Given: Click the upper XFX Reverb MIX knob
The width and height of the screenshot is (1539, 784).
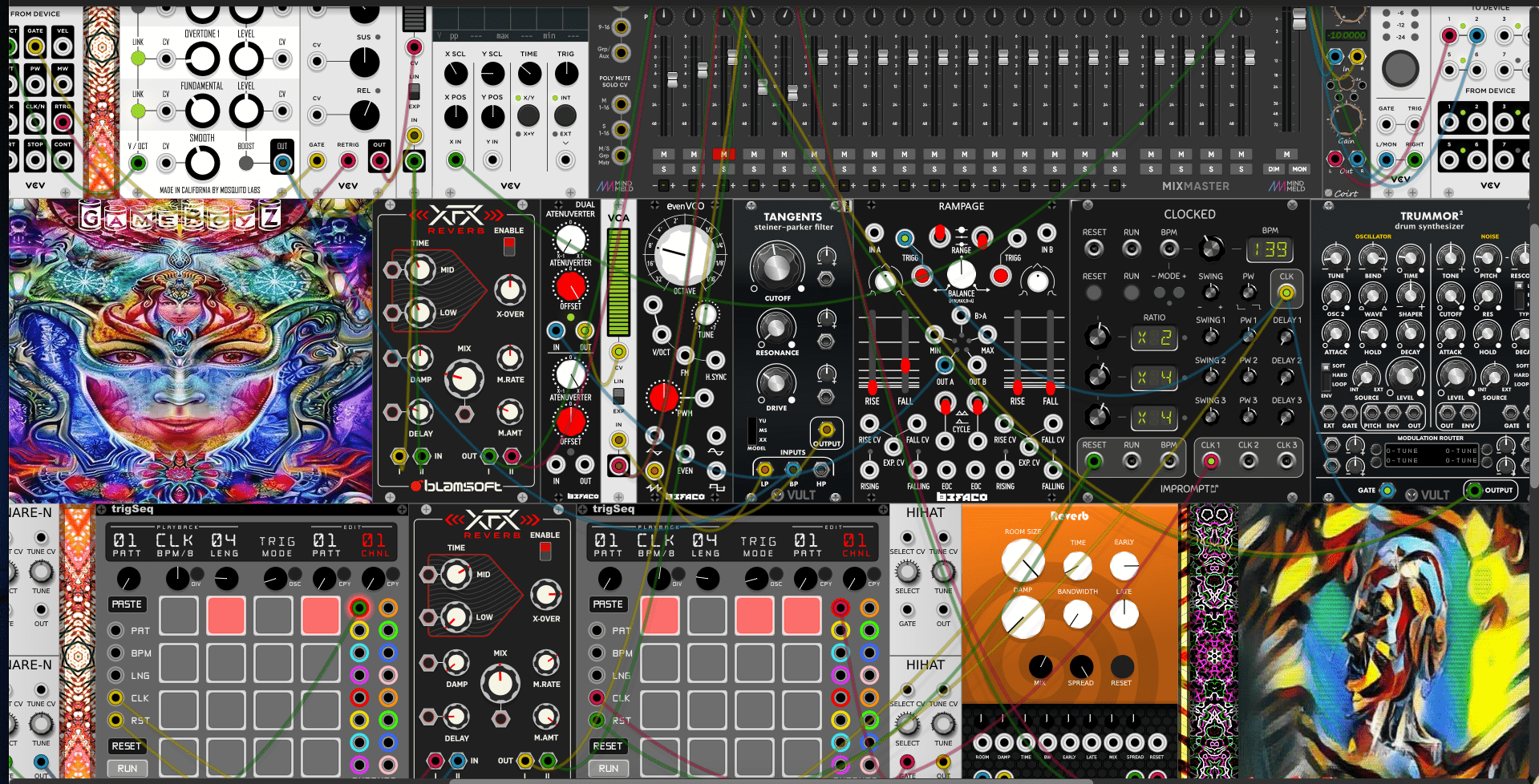Looking at the screenshot, I should (x=464, y=378).
